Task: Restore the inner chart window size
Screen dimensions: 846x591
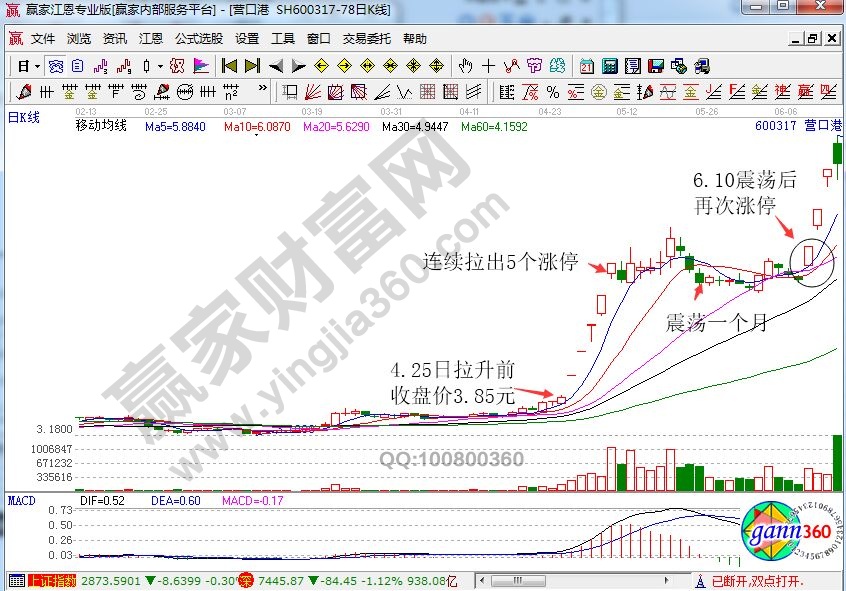Action: pyautogui.click(x=812, y=39)
